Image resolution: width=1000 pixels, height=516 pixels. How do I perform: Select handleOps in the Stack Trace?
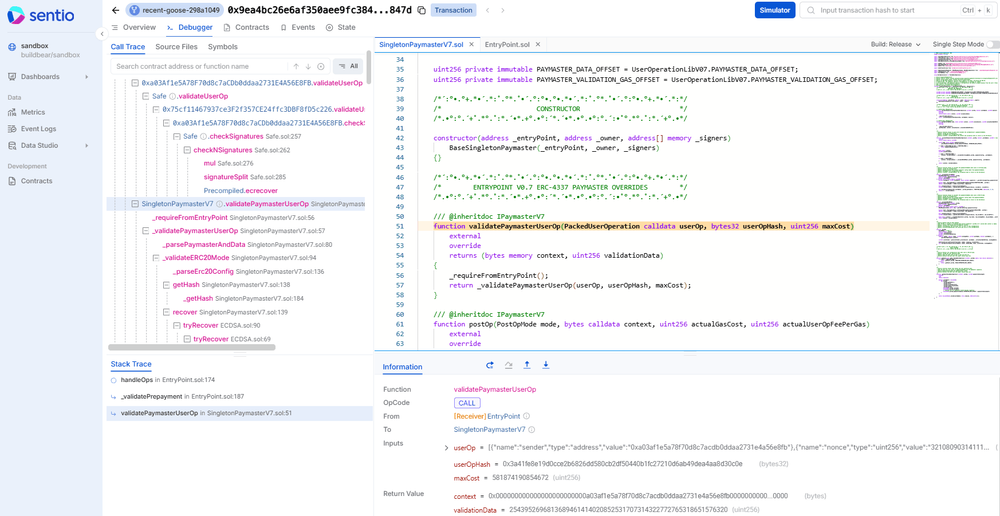(239, 380)
